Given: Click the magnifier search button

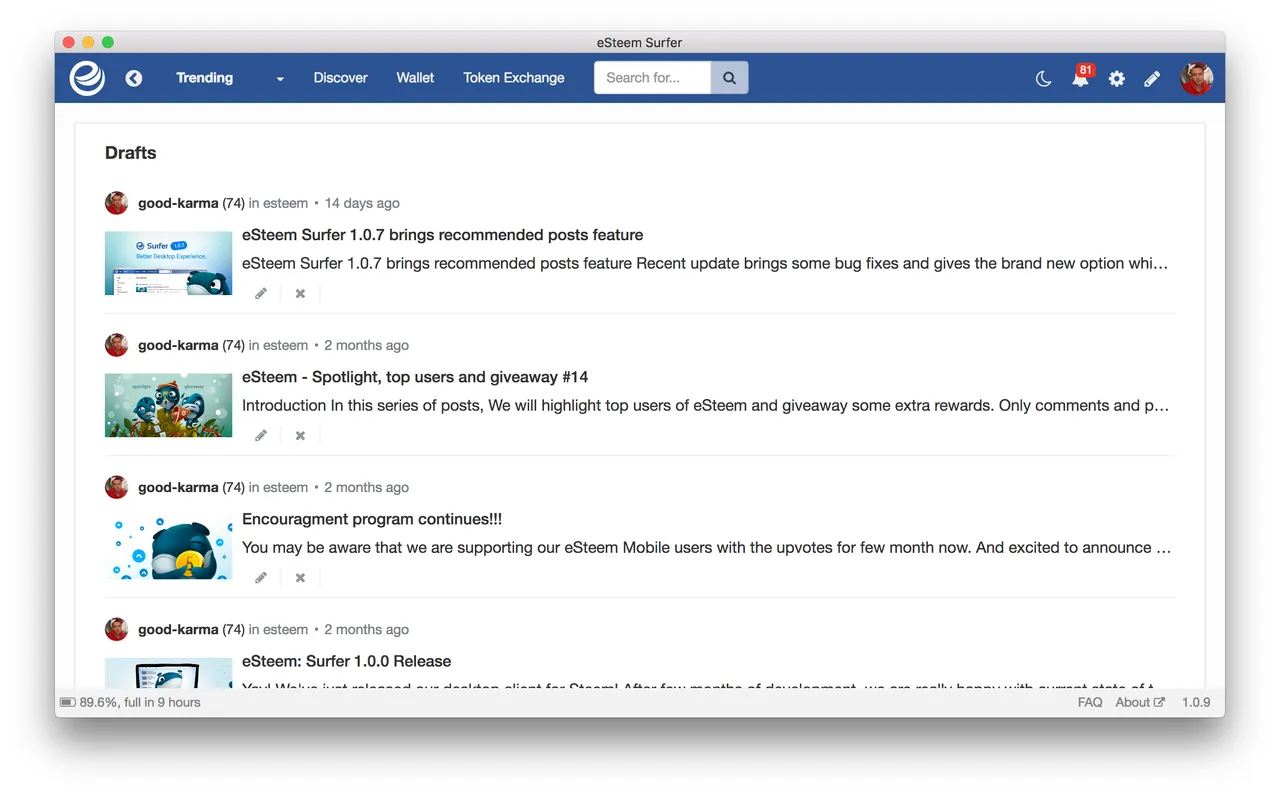Looking at the screenshot, I should pyautogui.click(x=729, y=78).
